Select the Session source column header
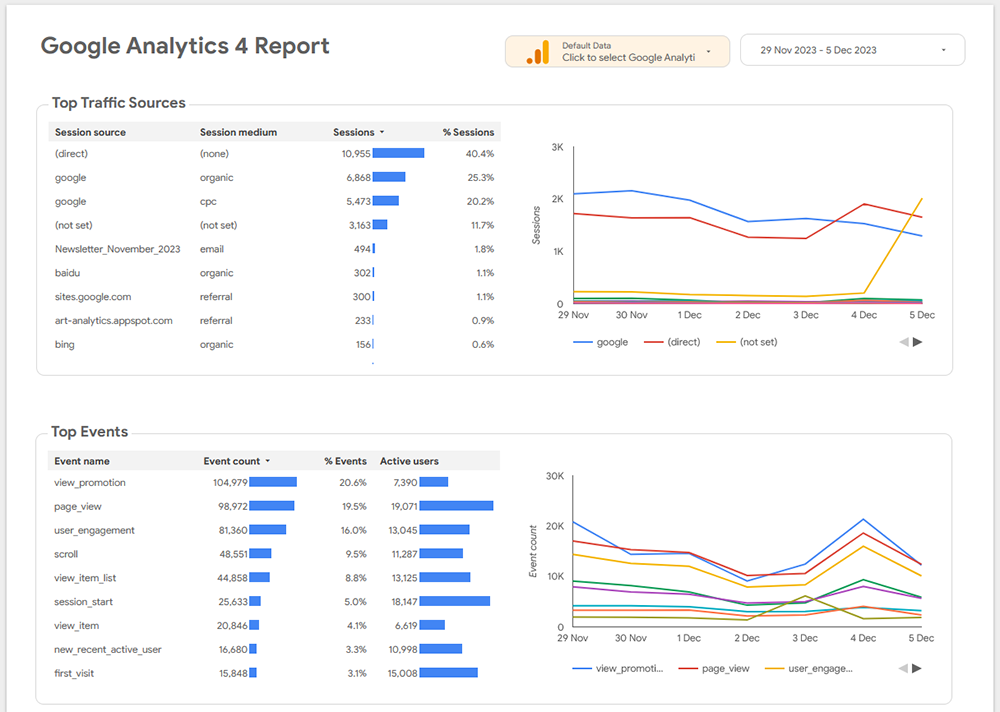1000x712 pixels. 90,132
